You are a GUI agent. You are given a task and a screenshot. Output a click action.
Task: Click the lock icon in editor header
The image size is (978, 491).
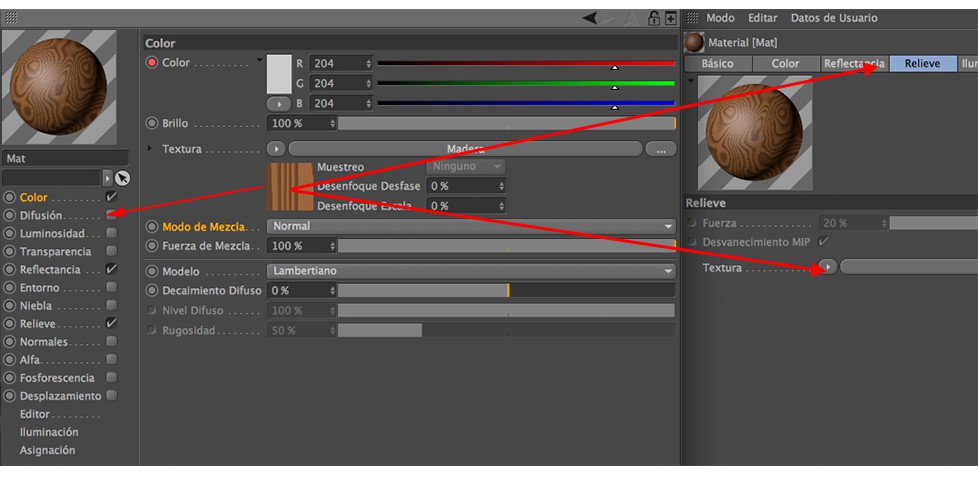tap(654, 18)
